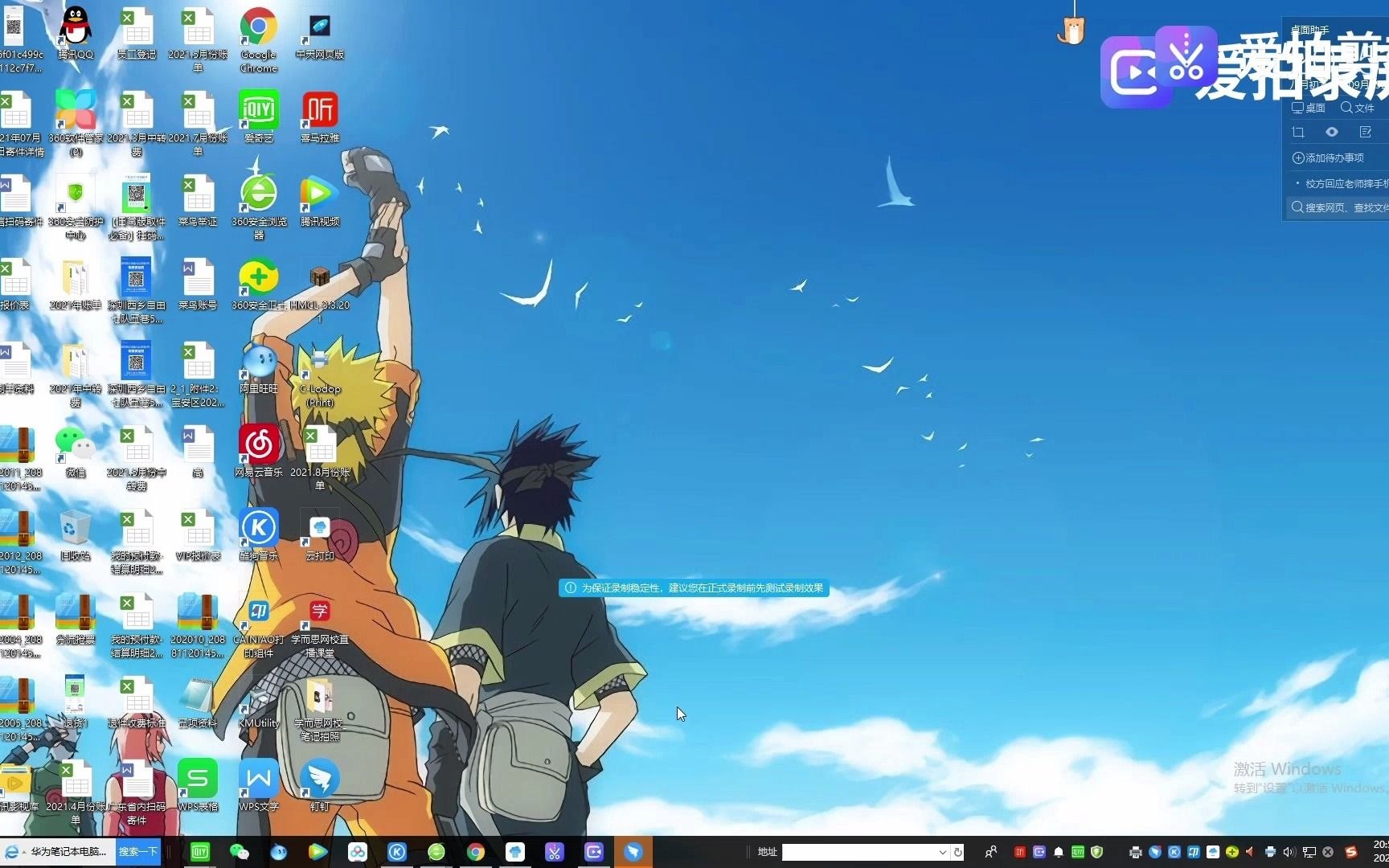Open WeChat from the taskbar
This screenshot has width=1389, height=868.
239,852
